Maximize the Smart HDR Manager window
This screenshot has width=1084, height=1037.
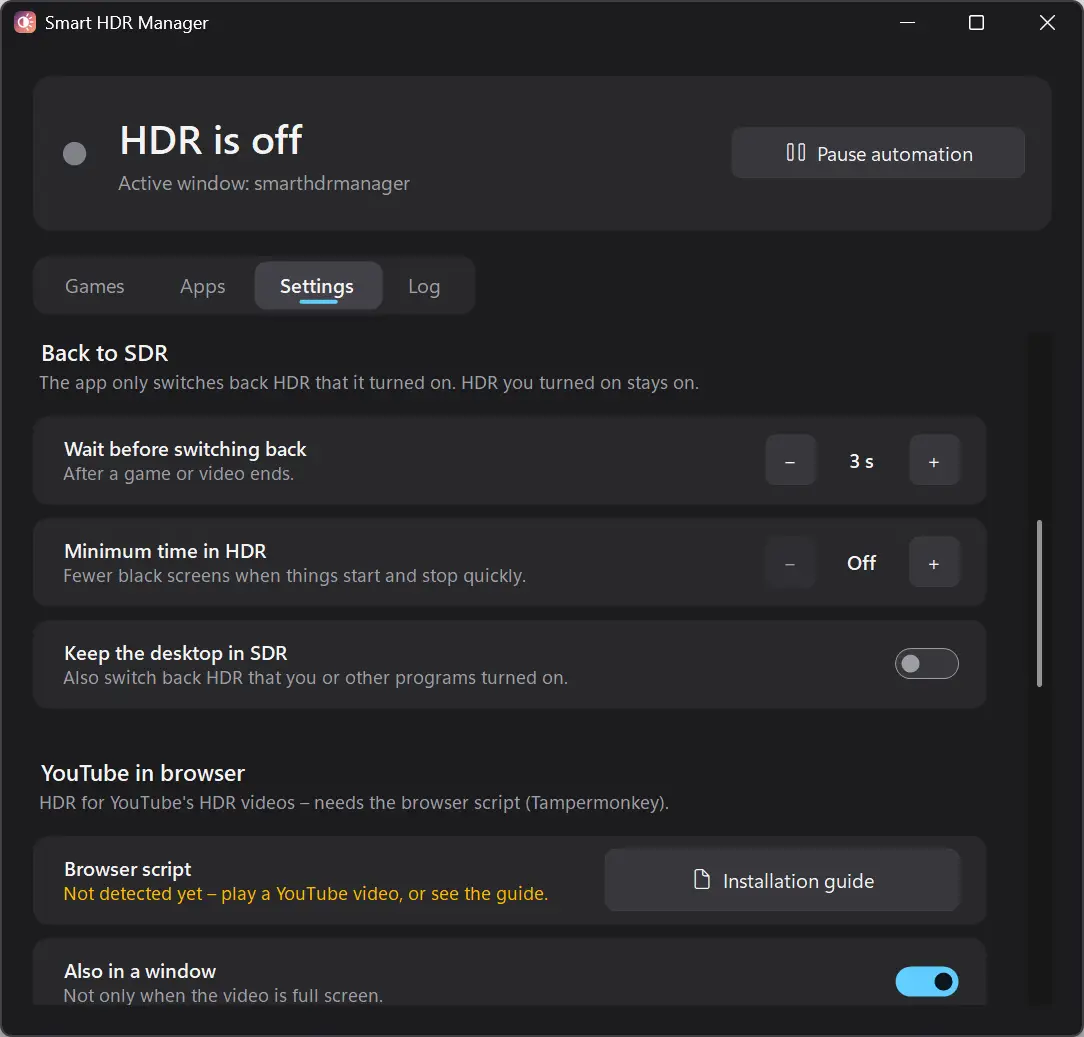[976, 23]
